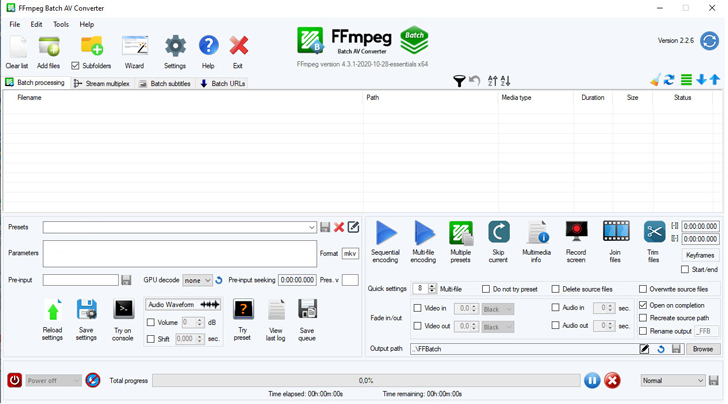Click the Total progress bar

pos(366,381)
